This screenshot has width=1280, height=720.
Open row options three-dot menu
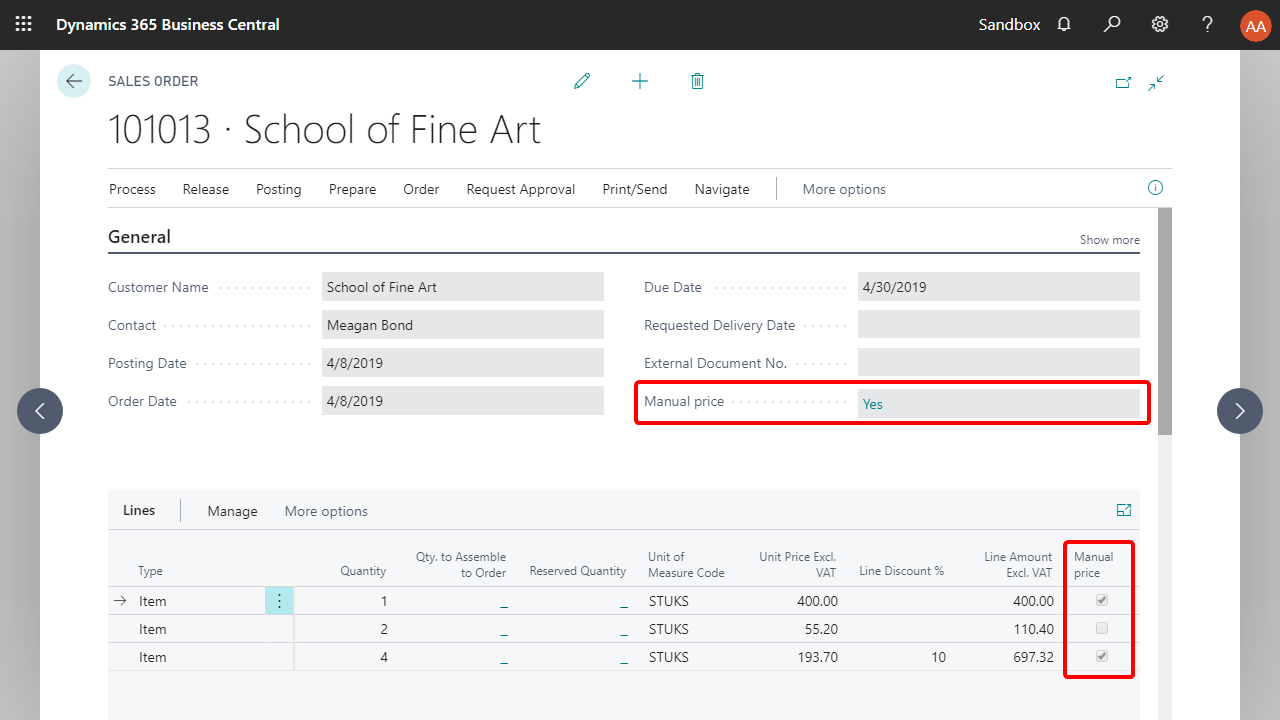pyautogui.click(x=279, y=601)
